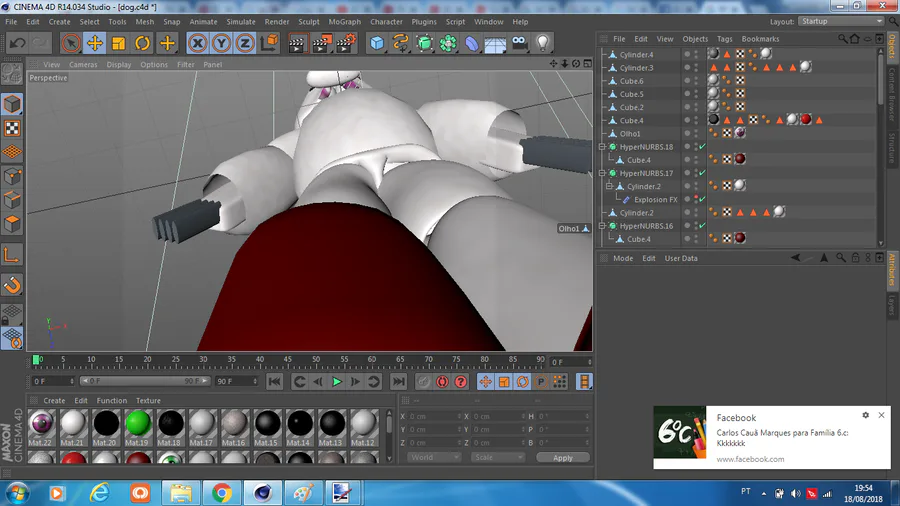Toggle HyperNURBS.18 enable checkmark
900x506 pixels.
(x=702, y=147)
